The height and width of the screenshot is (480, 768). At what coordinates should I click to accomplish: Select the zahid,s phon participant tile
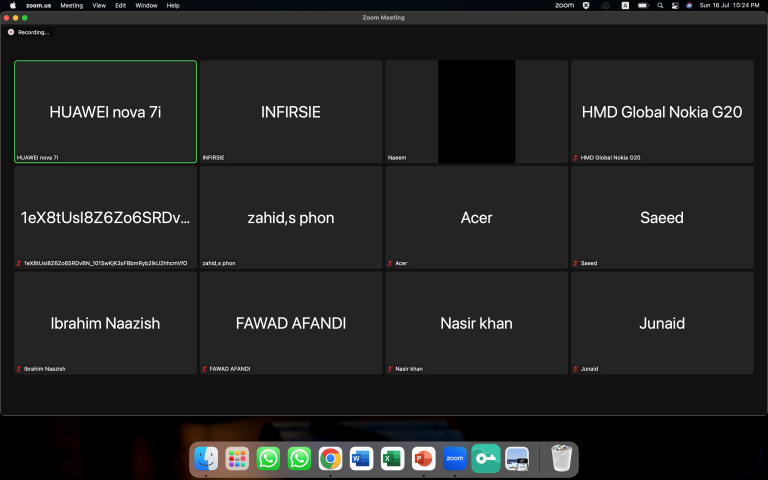pos(291,217)
